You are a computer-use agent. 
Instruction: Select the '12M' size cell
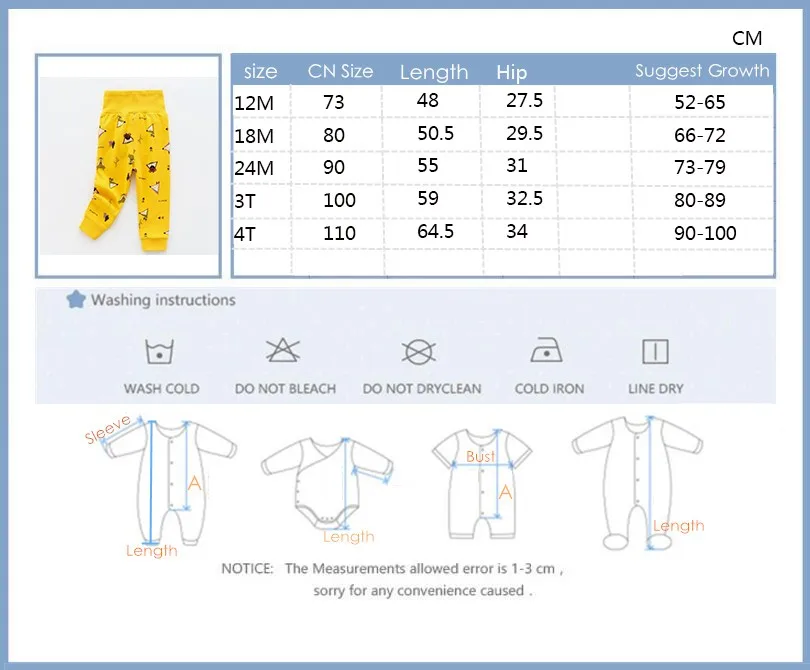[254, 103]
